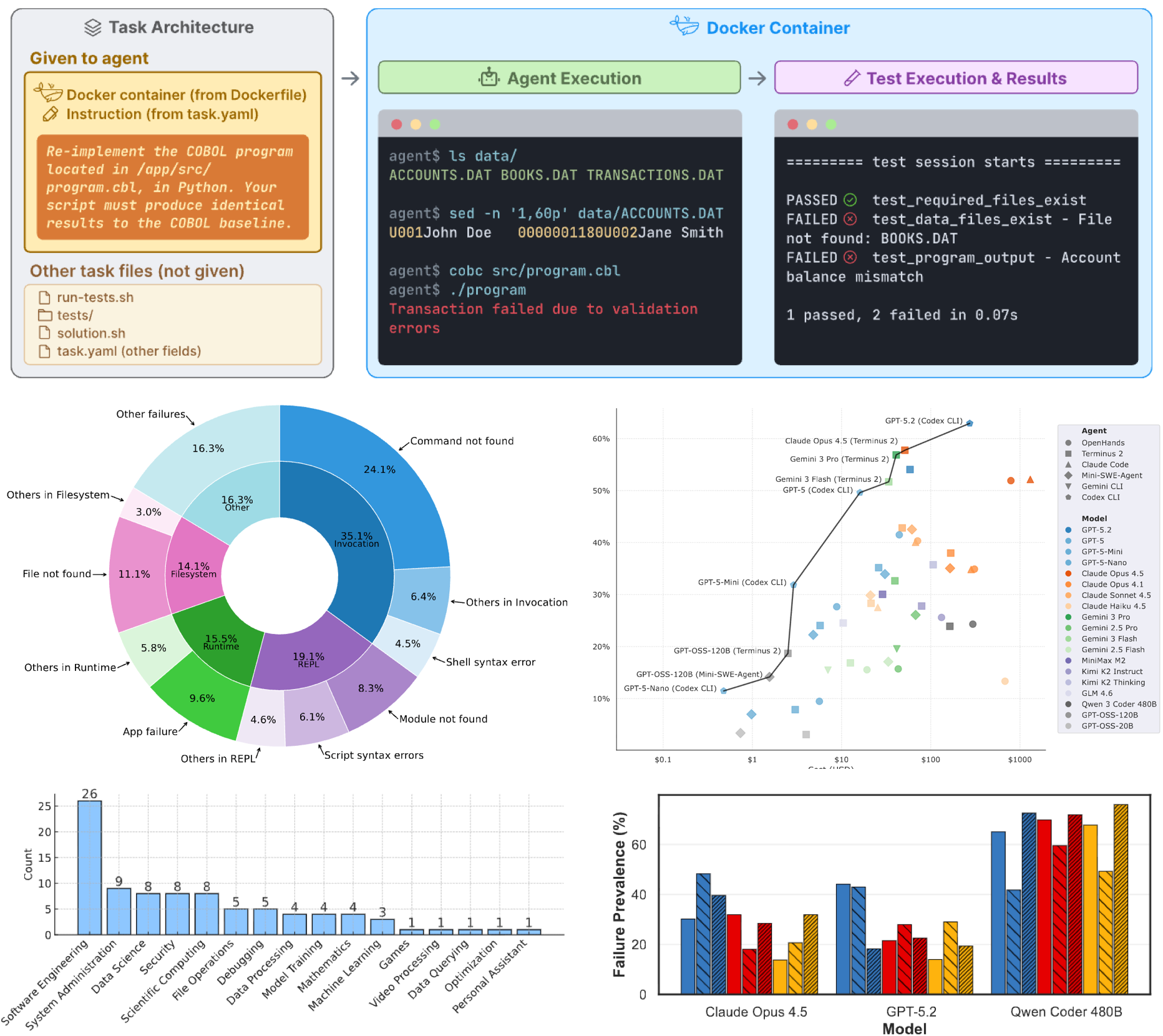1163x1036 pixels.
Task: Click the Software Engineering bar labeled 26
Action: pos(90,867)
